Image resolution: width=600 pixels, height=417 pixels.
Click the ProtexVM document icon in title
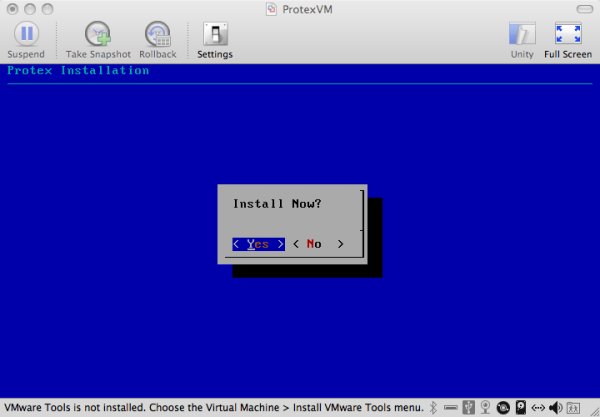click(271, 9)
